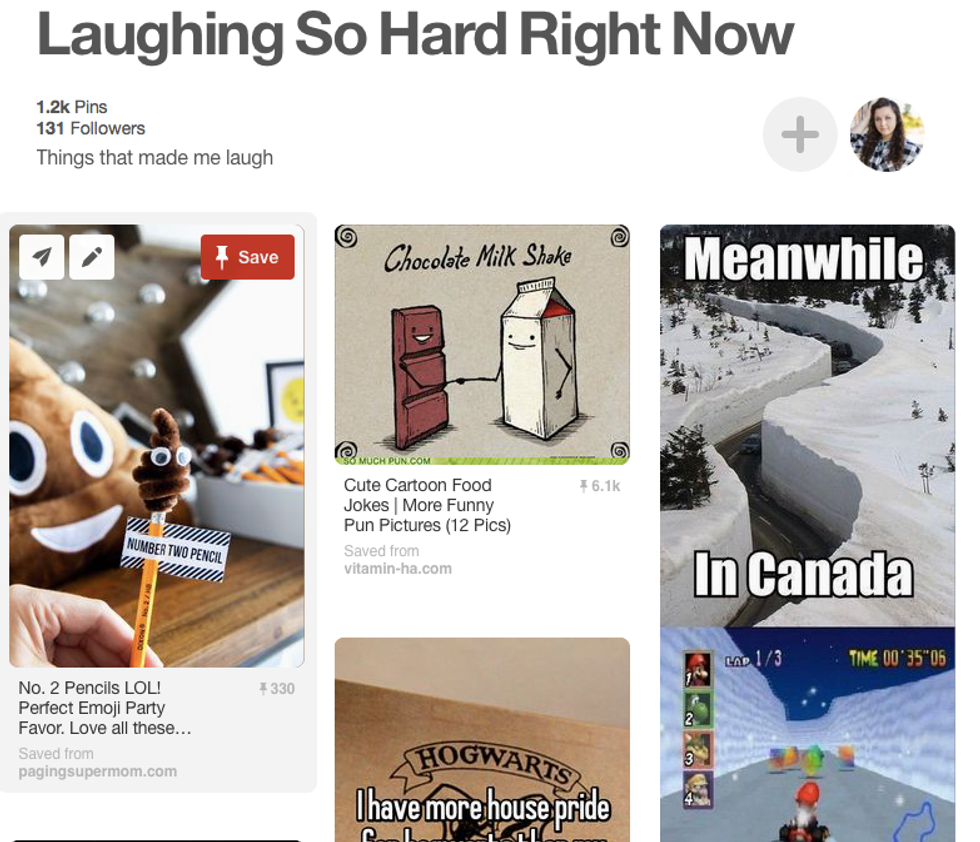Viewport: 980px width, 842px height.
Task: Click the pencil edit pin icon
Action: pyautogui.click(x=92, y=257)
